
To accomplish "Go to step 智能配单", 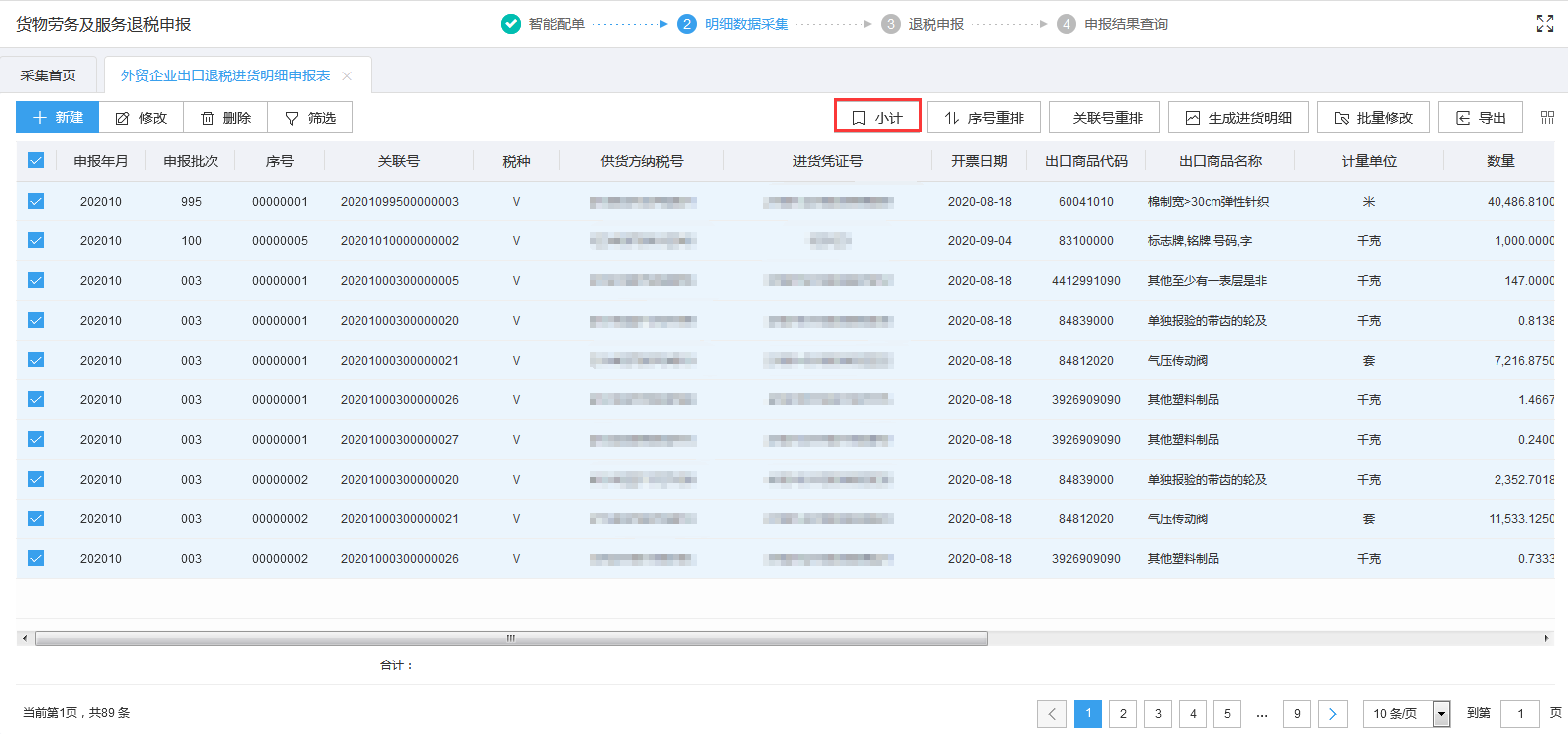I will tap(544, 24).
